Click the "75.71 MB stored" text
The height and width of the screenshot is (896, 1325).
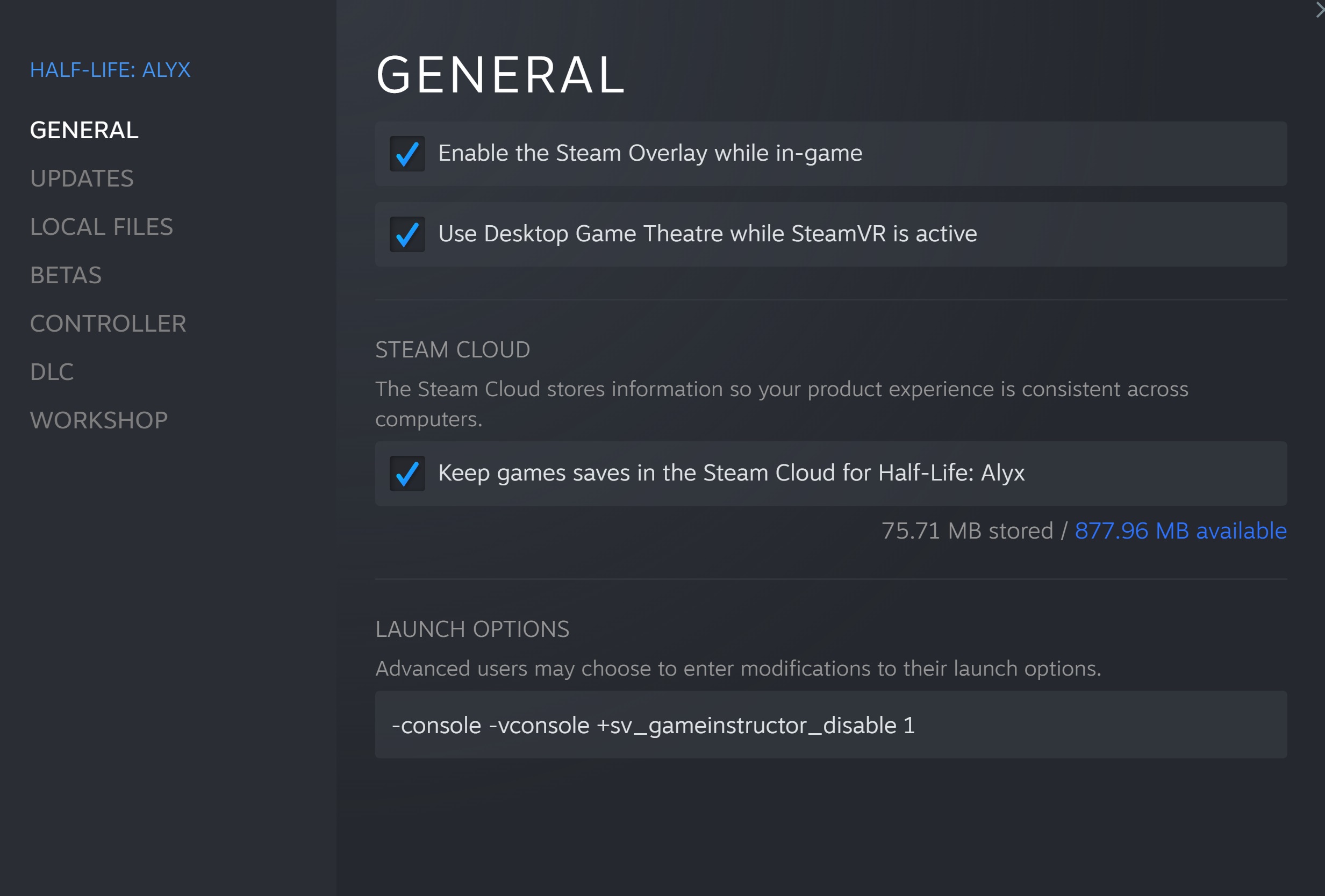[x=967, y=531]
